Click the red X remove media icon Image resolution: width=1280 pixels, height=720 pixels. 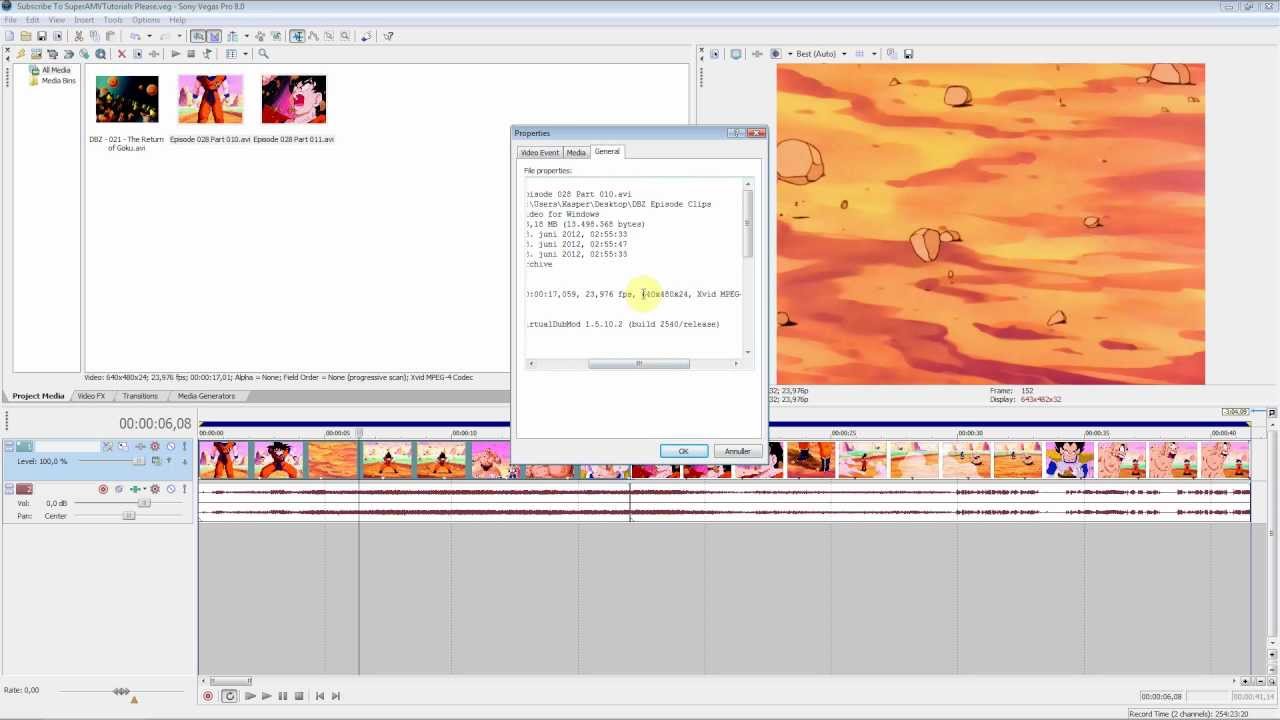[122, 54]
